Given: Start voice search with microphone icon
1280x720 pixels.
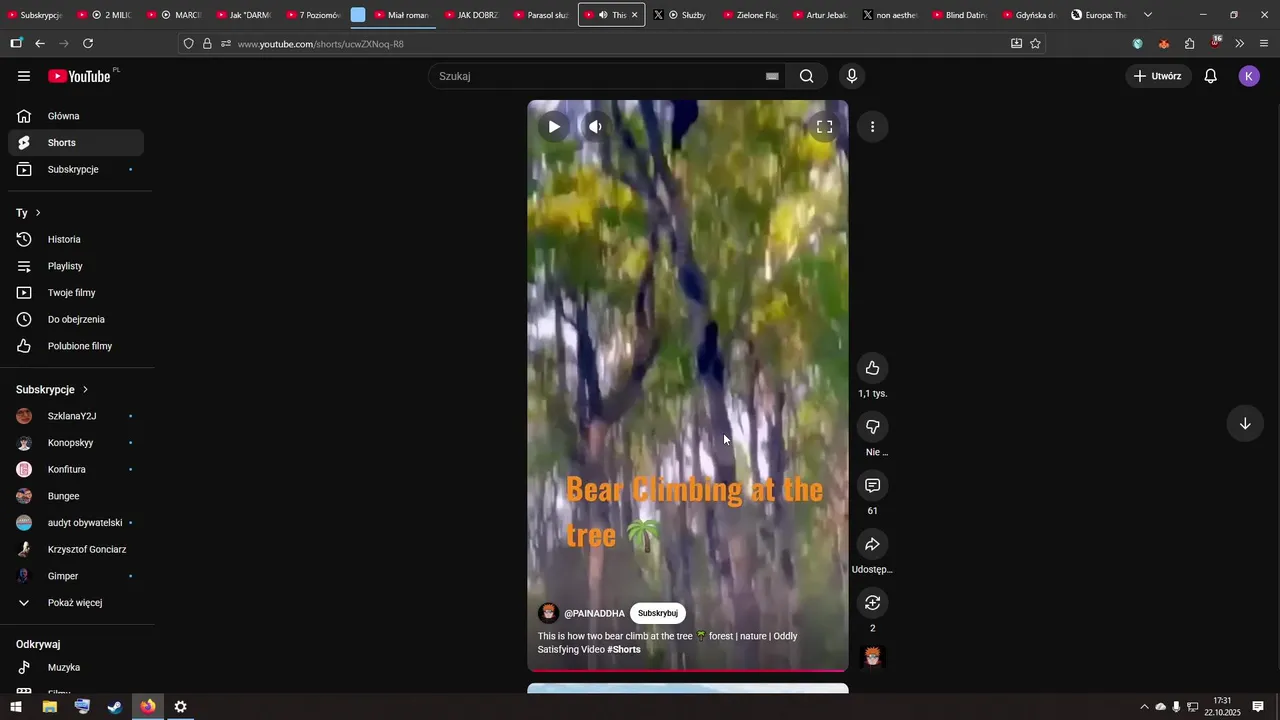Looking at the screenshot, I should [x=852, y=76].
